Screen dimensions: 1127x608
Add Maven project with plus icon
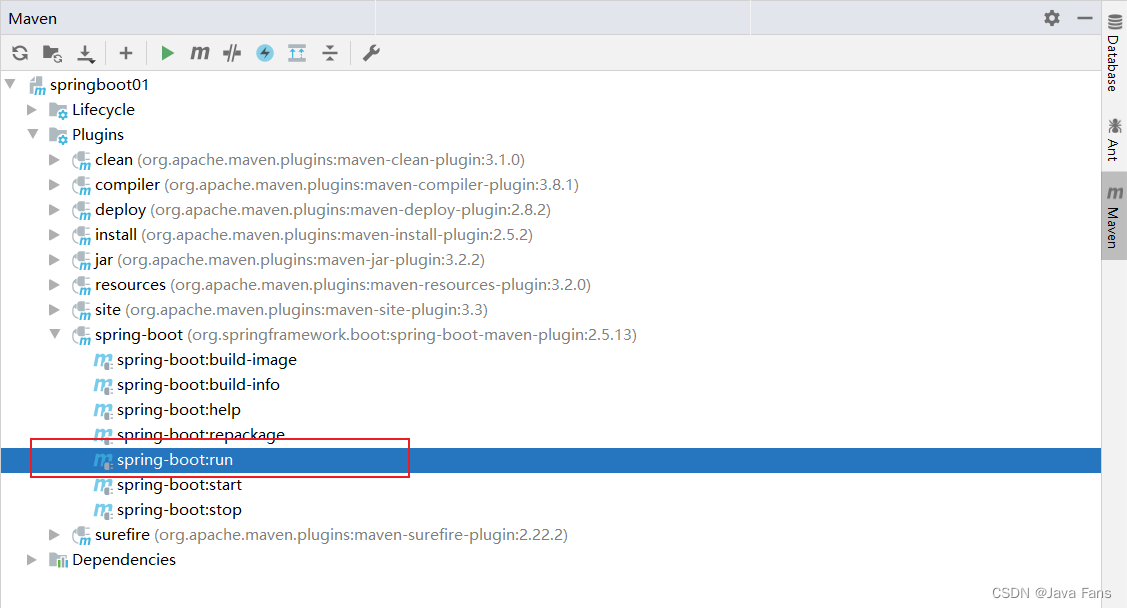click(126, 52)
